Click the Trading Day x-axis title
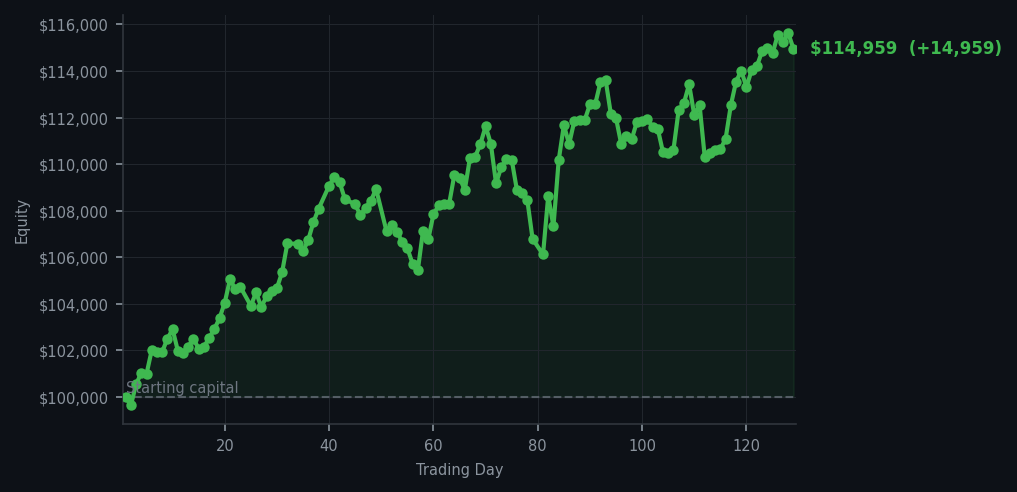 click(x=459, y=469)
